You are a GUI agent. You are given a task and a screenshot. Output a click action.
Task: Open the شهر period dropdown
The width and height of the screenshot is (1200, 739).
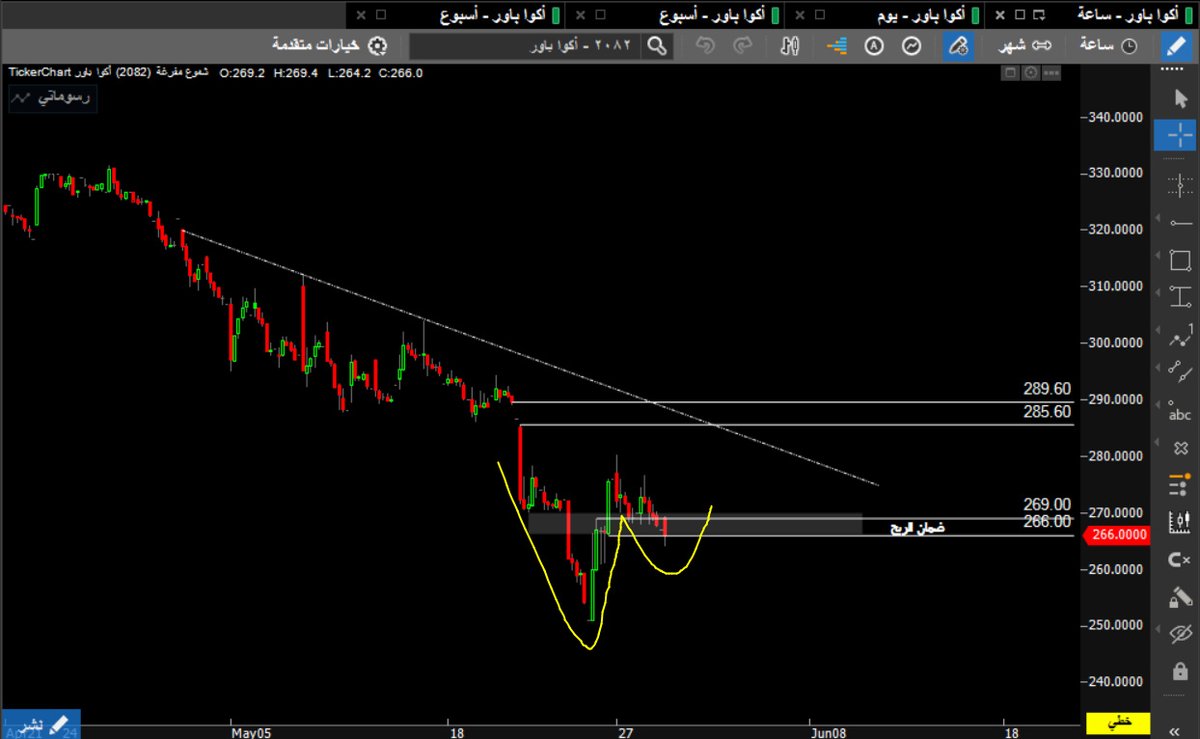pos(1025,46)
